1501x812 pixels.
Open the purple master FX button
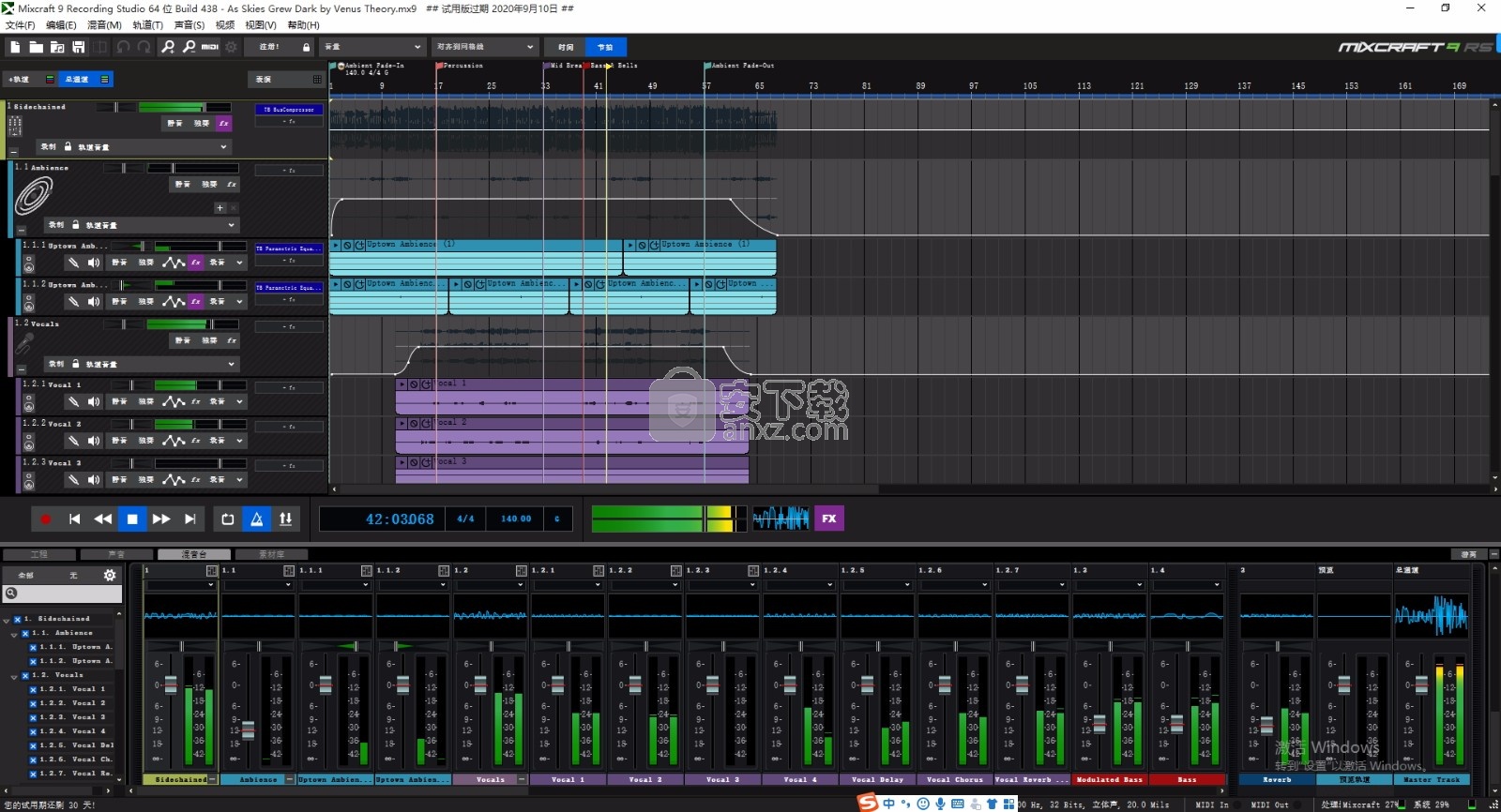click(829, 519)
